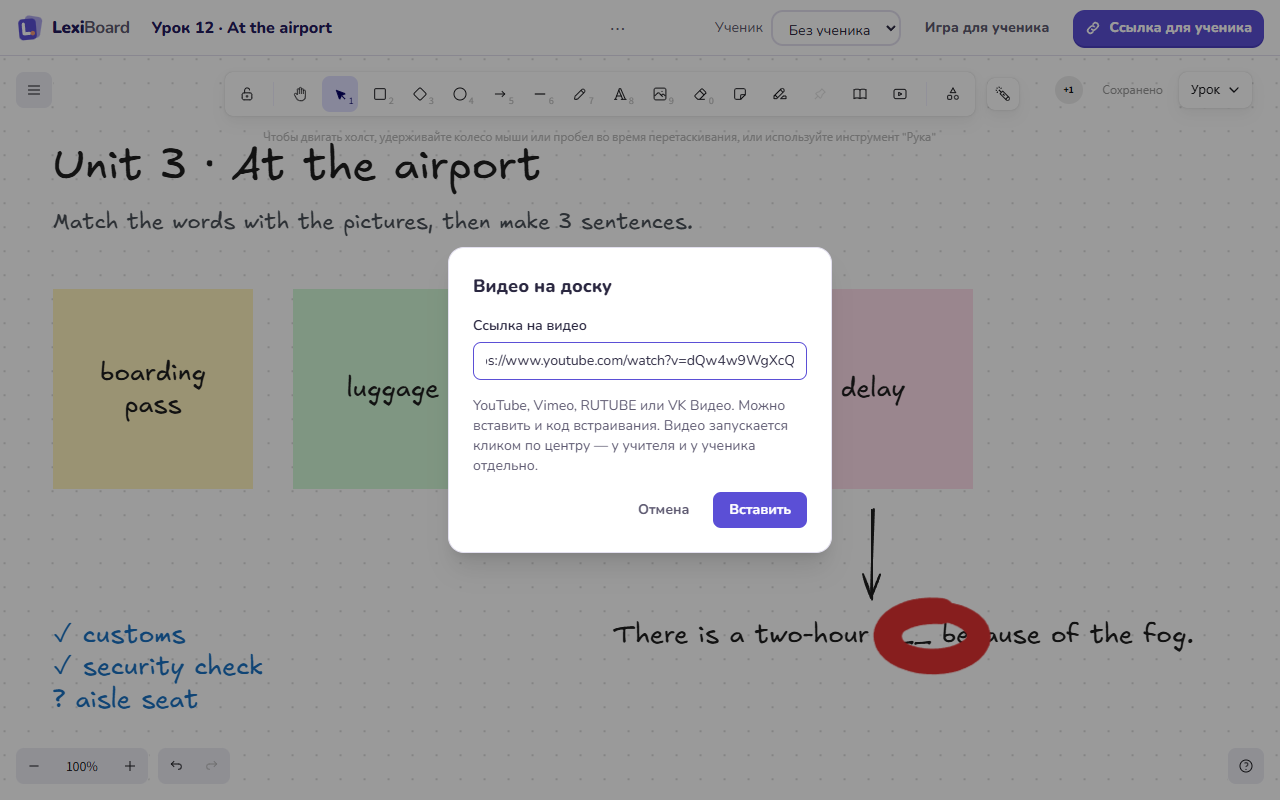The height and width of the screenshot is (800, 1280).
Task: Activate the Text tool
Action: 620,94
